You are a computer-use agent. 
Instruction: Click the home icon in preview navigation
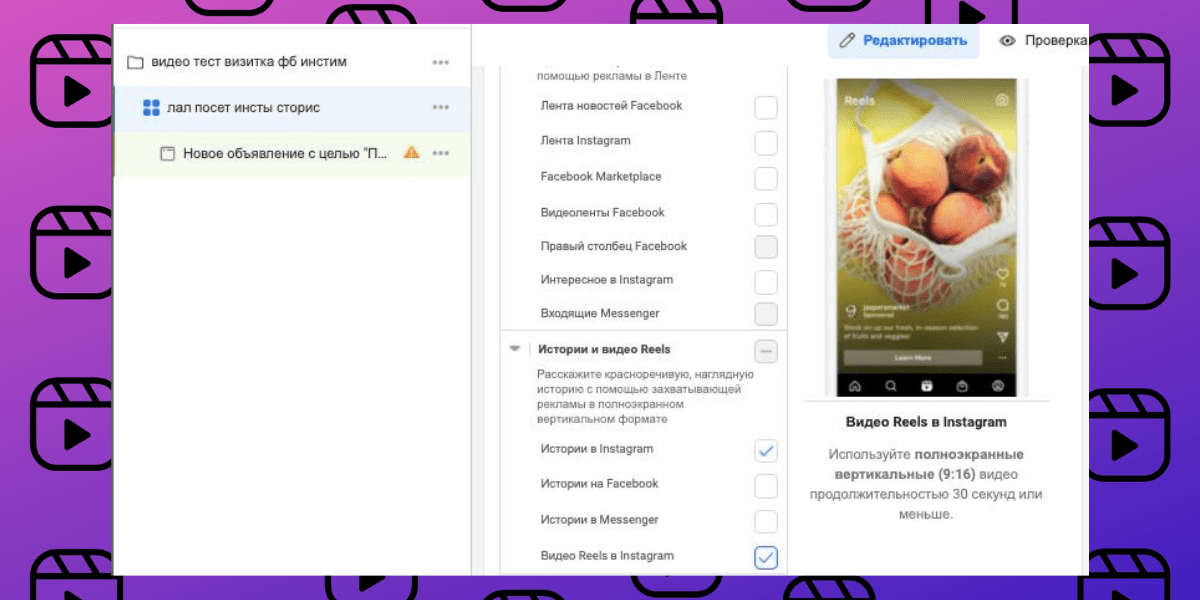pyautogui.click(x=854, y=385)
